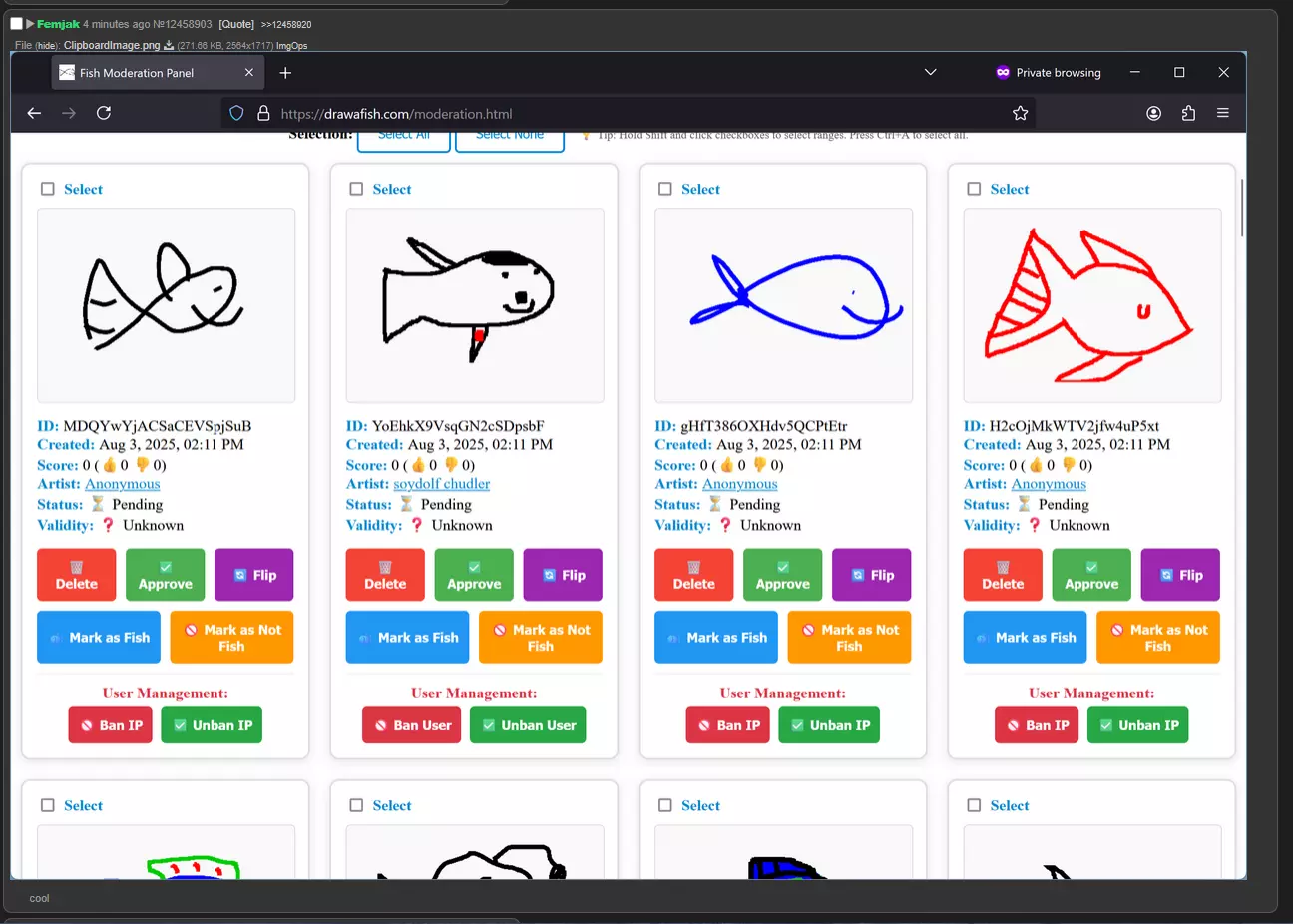Reload the drawafish moderation page
Image resolution: width=1293 pixels, height=924 pixels.
104,113
